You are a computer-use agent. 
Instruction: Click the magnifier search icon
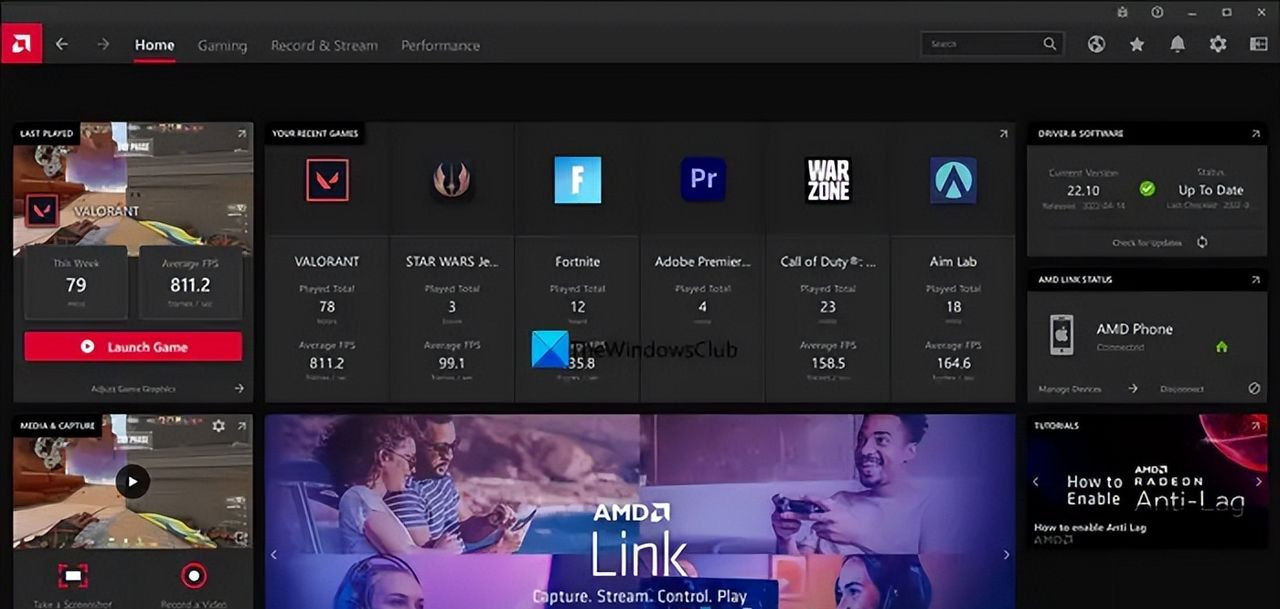coord(1049,44)
